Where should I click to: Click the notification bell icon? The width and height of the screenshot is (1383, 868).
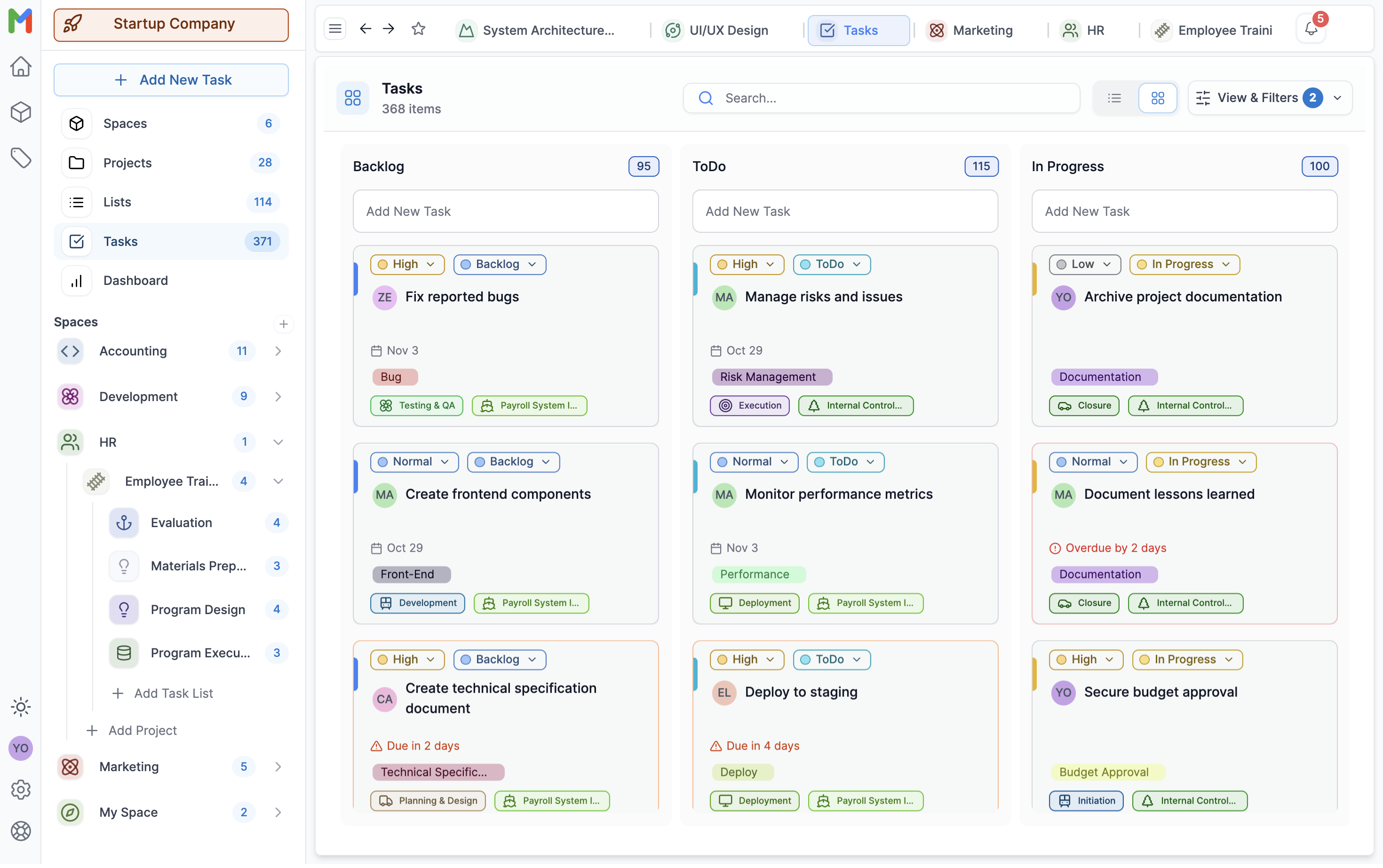(1311, 29)
